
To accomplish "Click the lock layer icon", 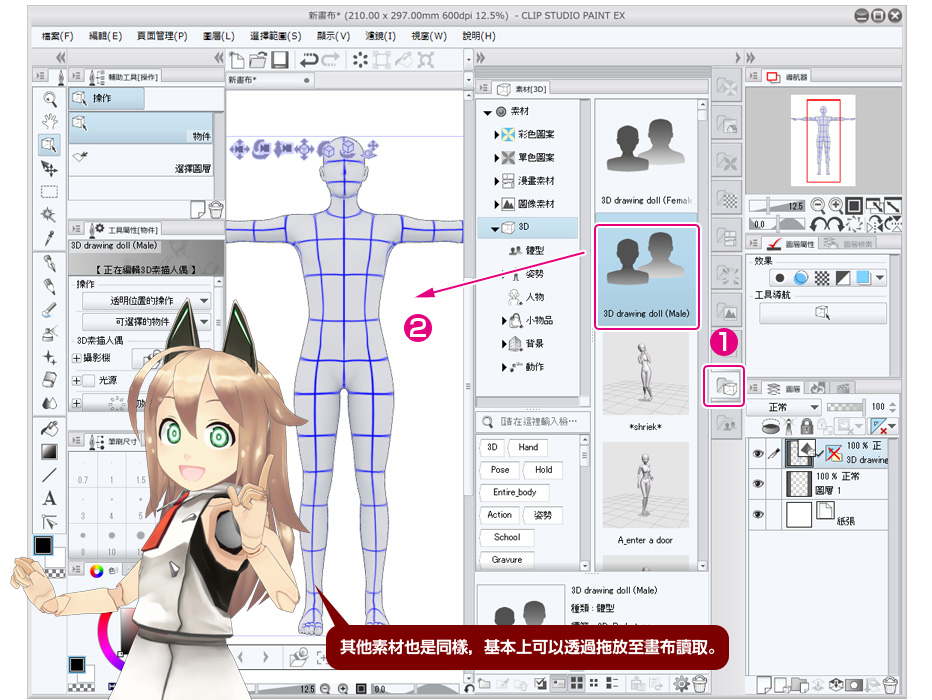I will pyautogui.click(x=807, y=426).
